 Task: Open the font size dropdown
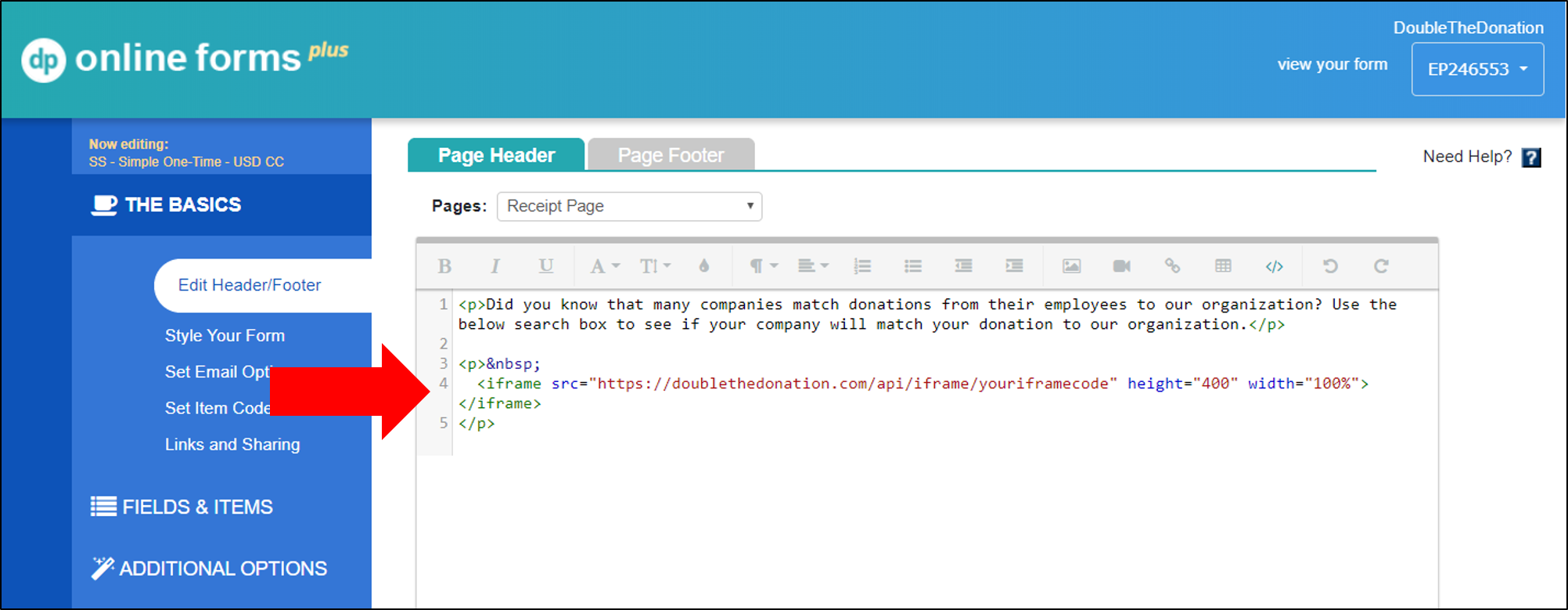point(655,266)
